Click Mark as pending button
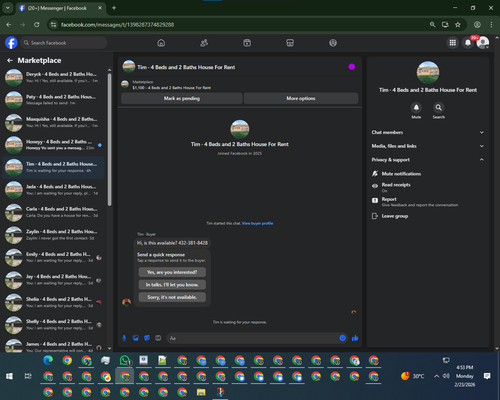Image resolution: width=500 pixels, height=400 pixels. (x=182, y=98)
